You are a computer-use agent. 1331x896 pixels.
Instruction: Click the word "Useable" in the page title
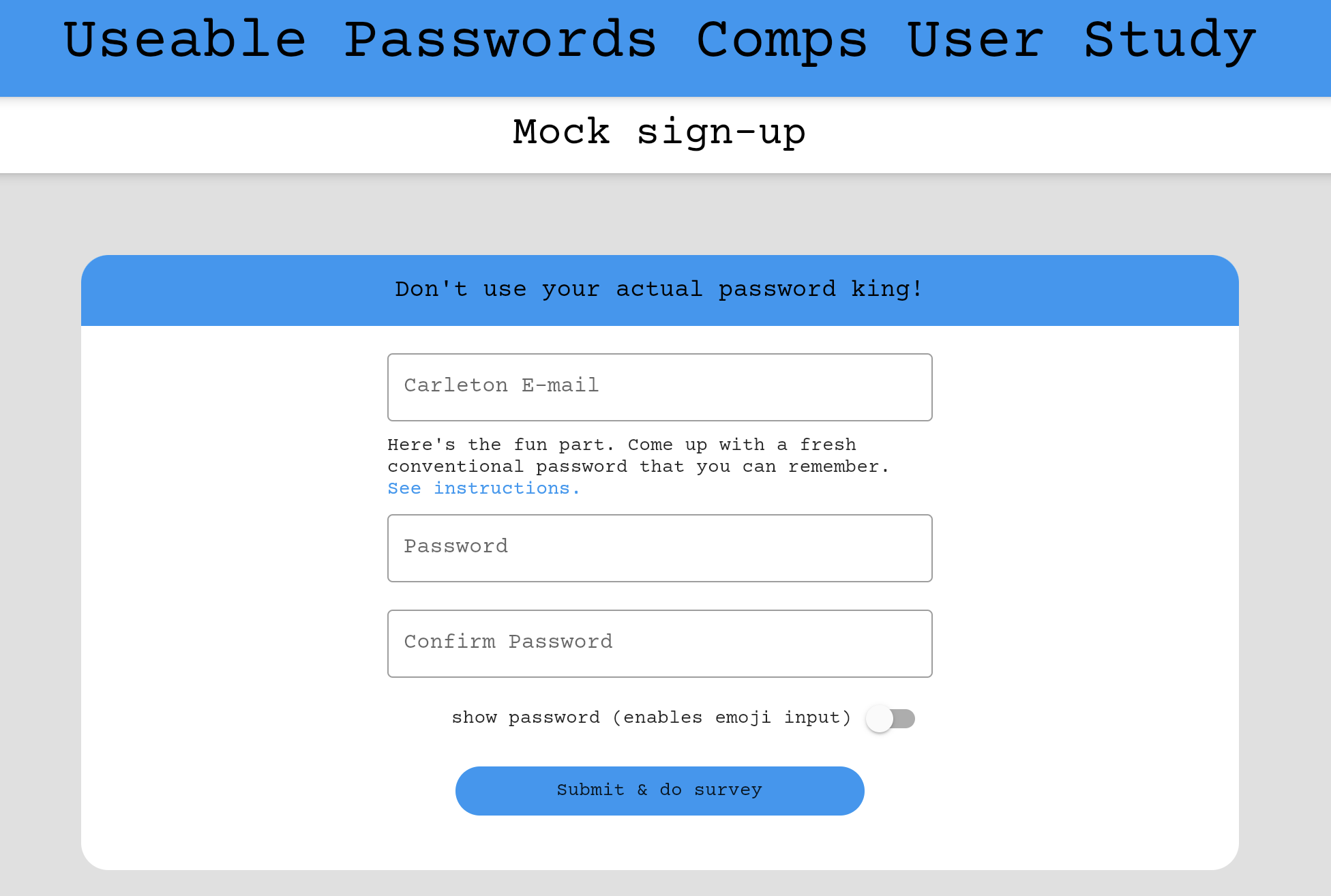point(185,40)
